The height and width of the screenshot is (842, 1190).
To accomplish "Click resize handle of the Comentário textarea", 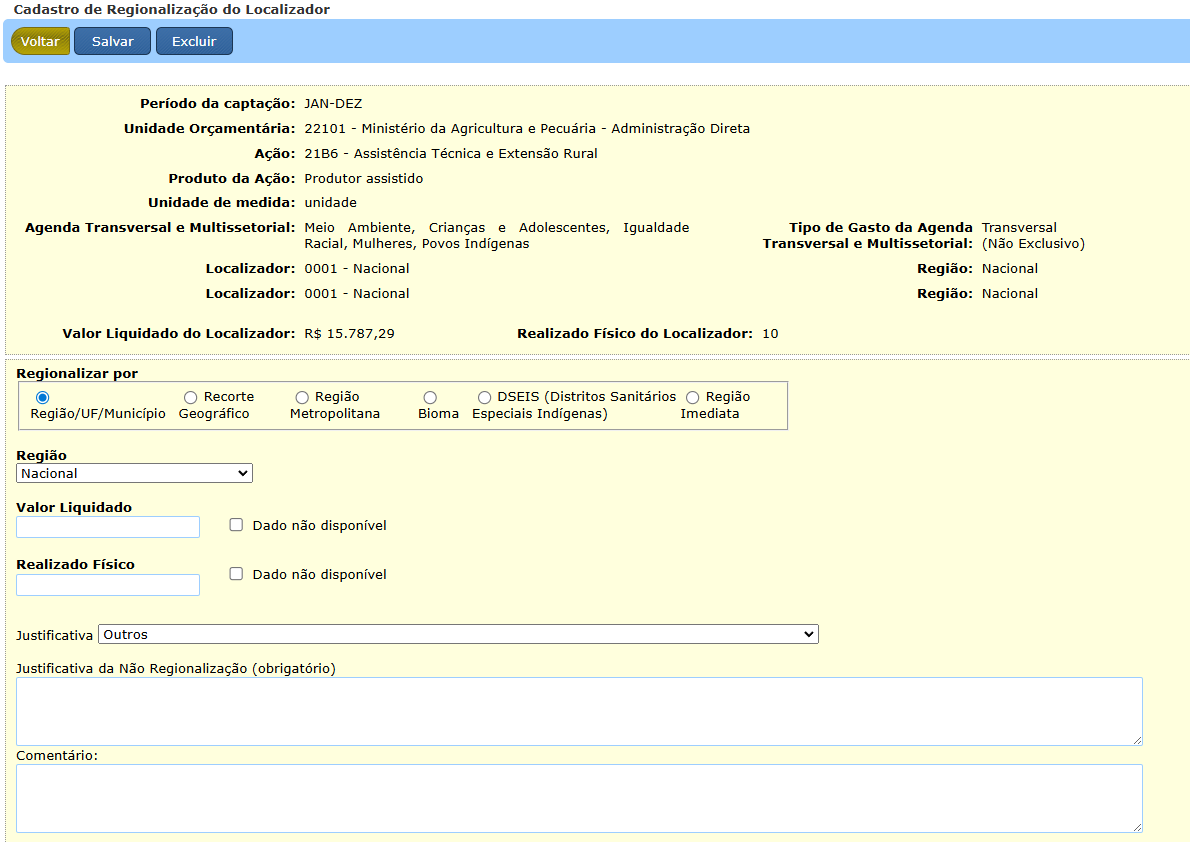I will point(1137,828).
